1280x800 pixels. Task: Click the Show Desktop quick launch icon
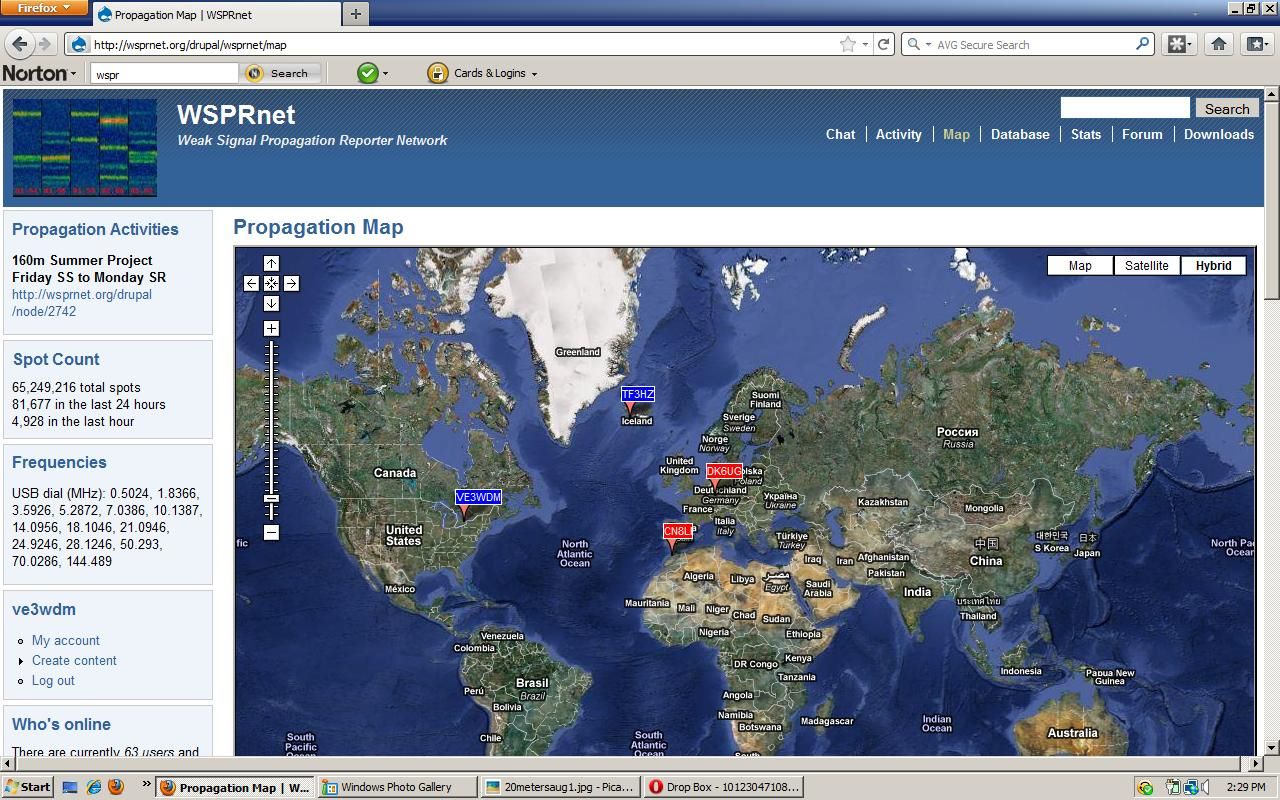click(x=70, y=787)
